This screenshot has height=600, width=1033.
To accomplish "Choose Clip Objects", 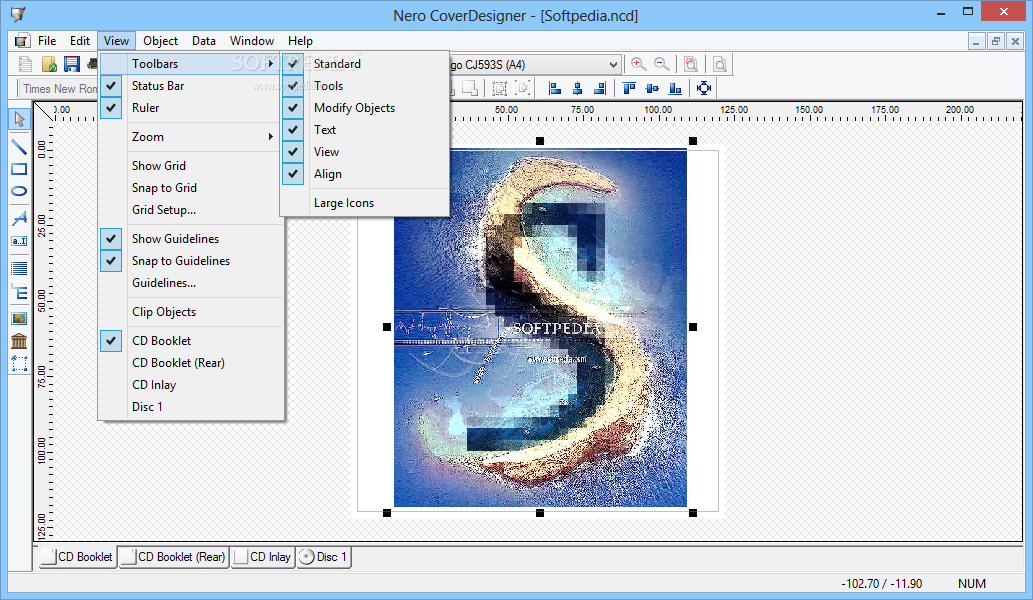I will pyautogui.click(x=191, y=312).
